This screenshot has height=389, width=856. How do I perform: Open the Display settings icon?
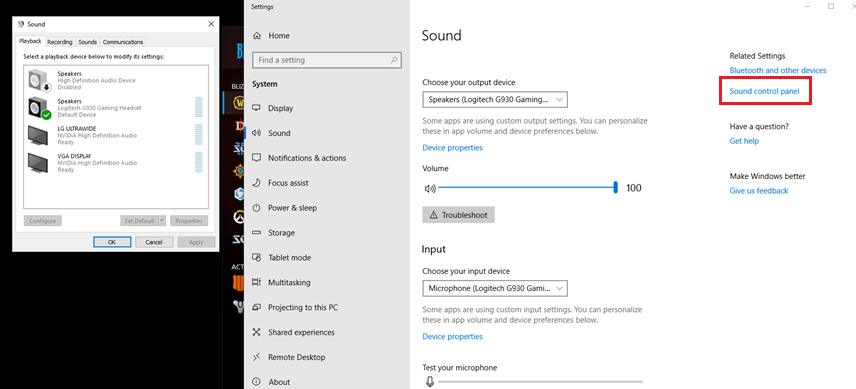(257, 108)
